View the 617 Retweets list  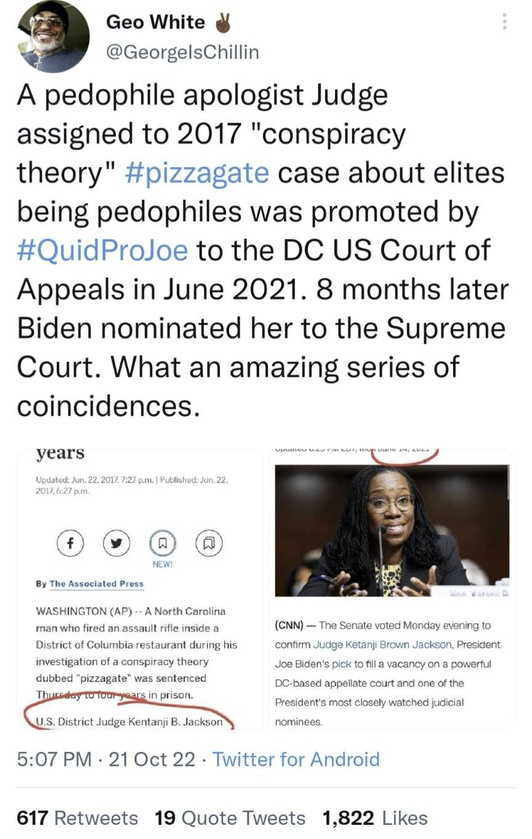point(77,818)
